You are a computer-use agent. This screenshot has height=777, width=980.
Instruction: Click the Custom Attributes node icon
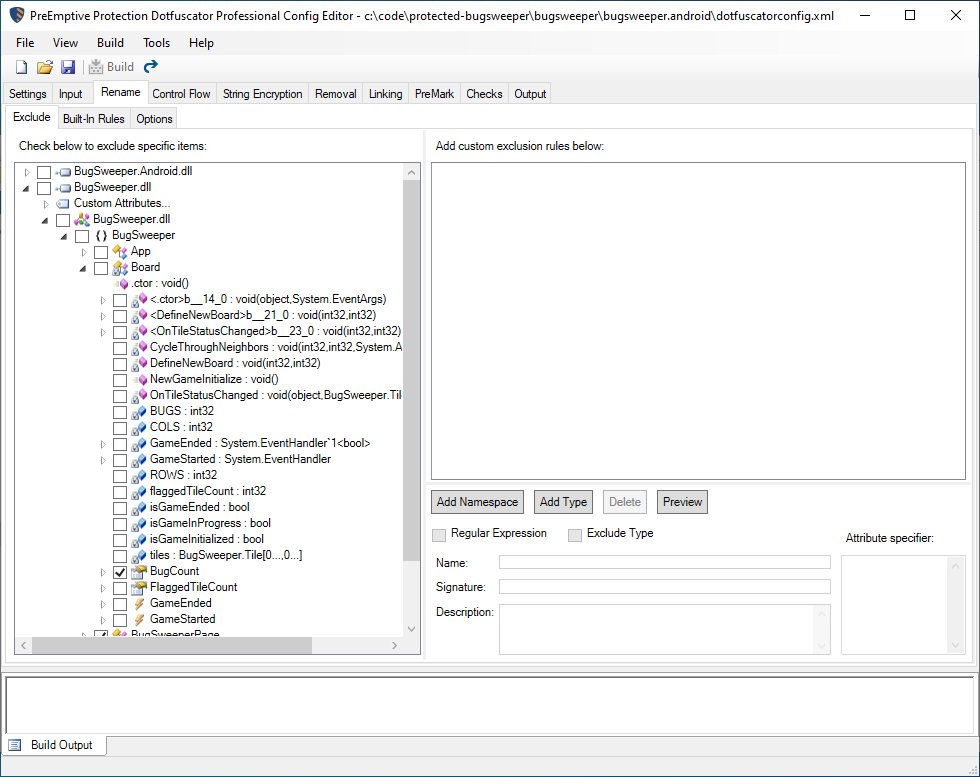pyautogui.click(x=63, y=204)
